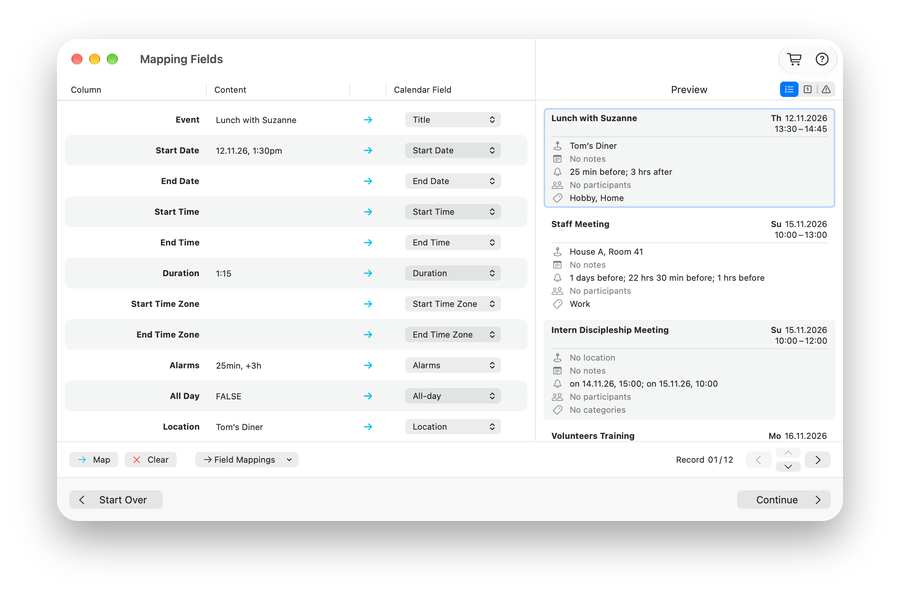Step down using the record down chevron
Screen dimensions: 900x596
[788, 467]
